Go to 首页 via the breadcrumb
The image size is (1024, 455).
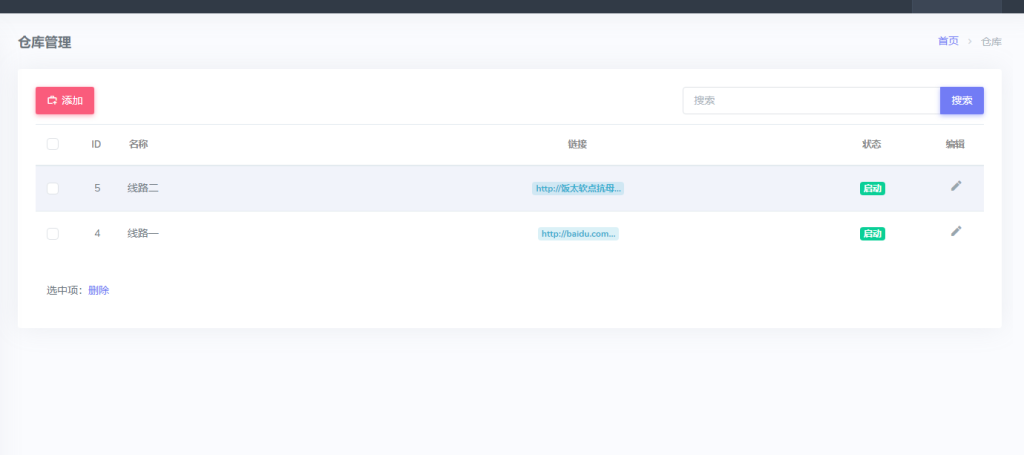coord(947,41)
